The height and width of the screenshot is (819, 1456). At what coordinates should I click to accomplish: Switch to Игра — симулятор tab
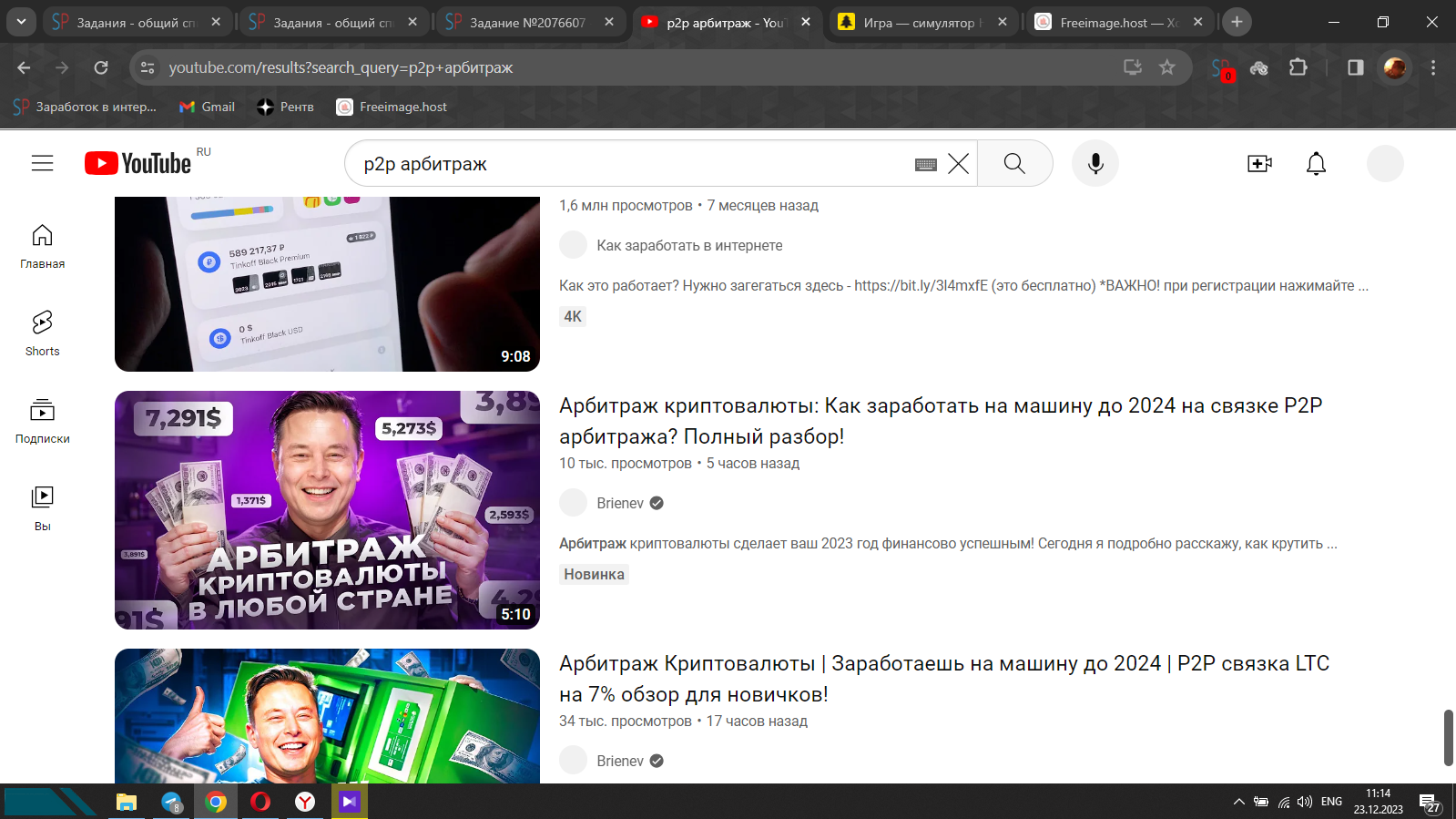921,22
